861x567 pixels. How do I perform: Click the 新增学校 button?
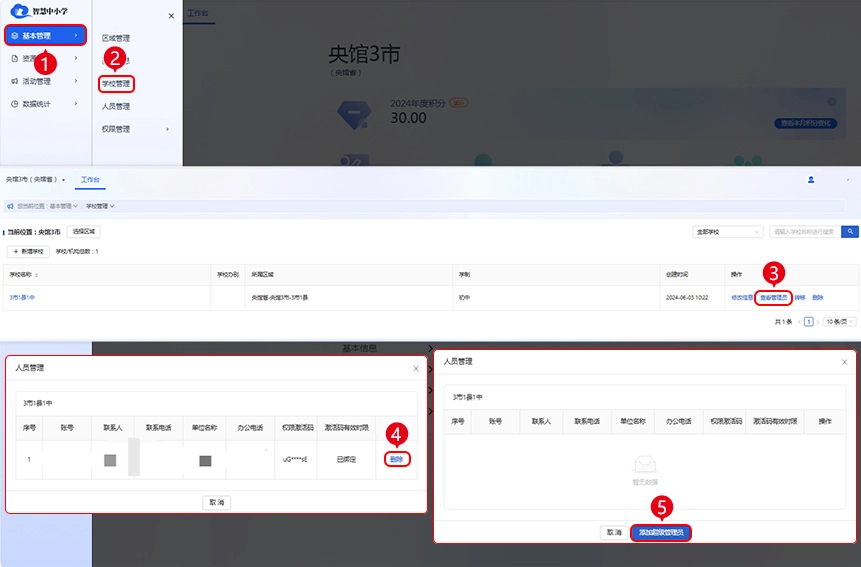click(x=28, y=251)
